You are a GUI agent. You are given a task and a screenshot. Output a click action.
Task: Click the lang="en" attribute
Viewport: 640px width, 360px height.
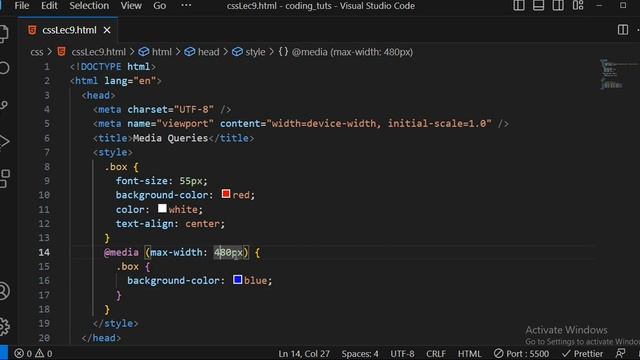click(130, 81)
